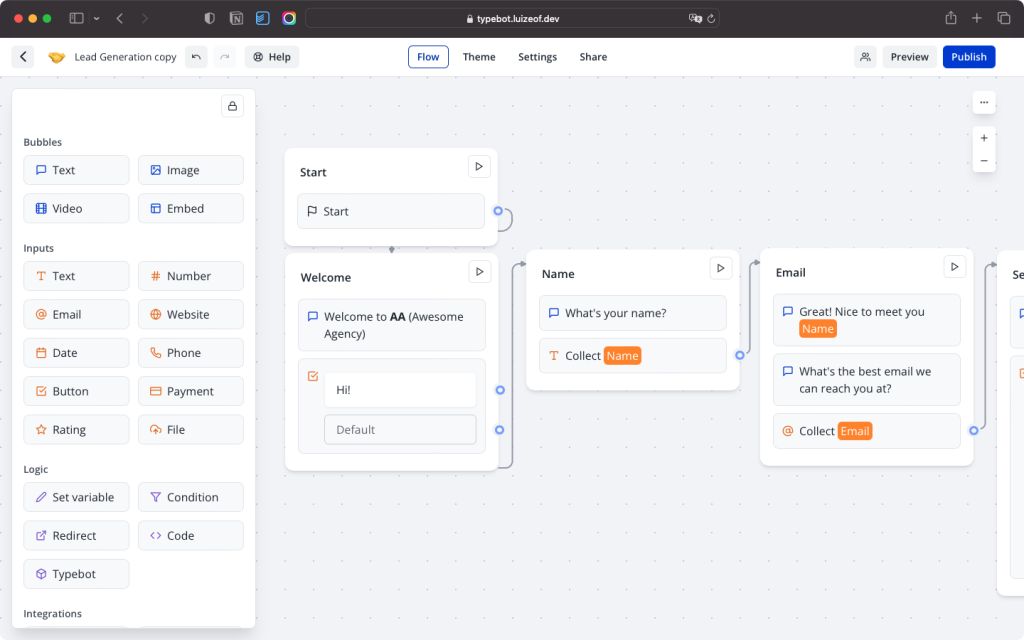Select the Email input block
The image size is (1024, 640).
76,314
